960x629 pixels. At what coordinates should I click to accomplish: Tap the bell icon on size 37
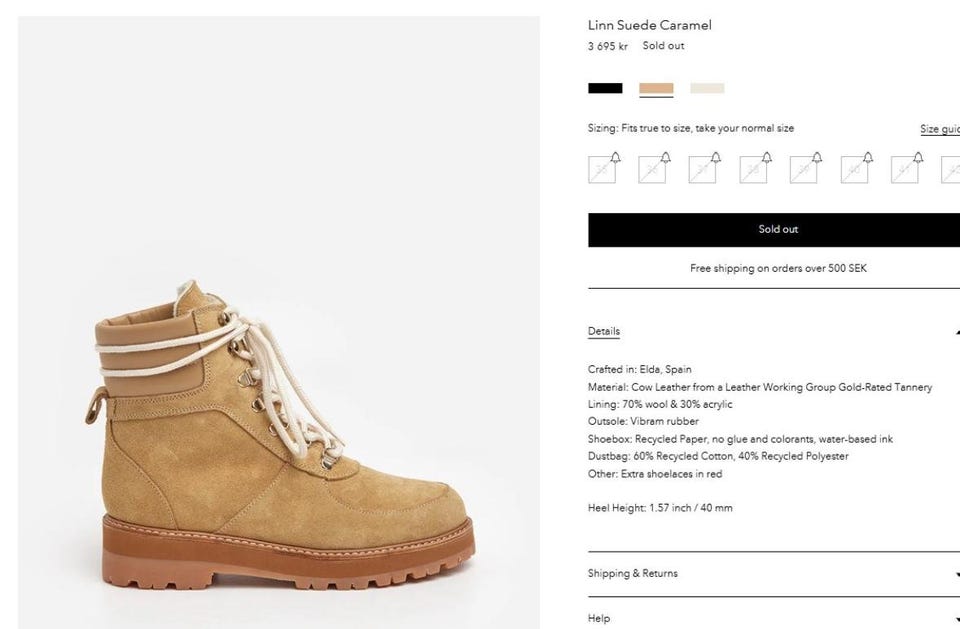coord(716,158)
